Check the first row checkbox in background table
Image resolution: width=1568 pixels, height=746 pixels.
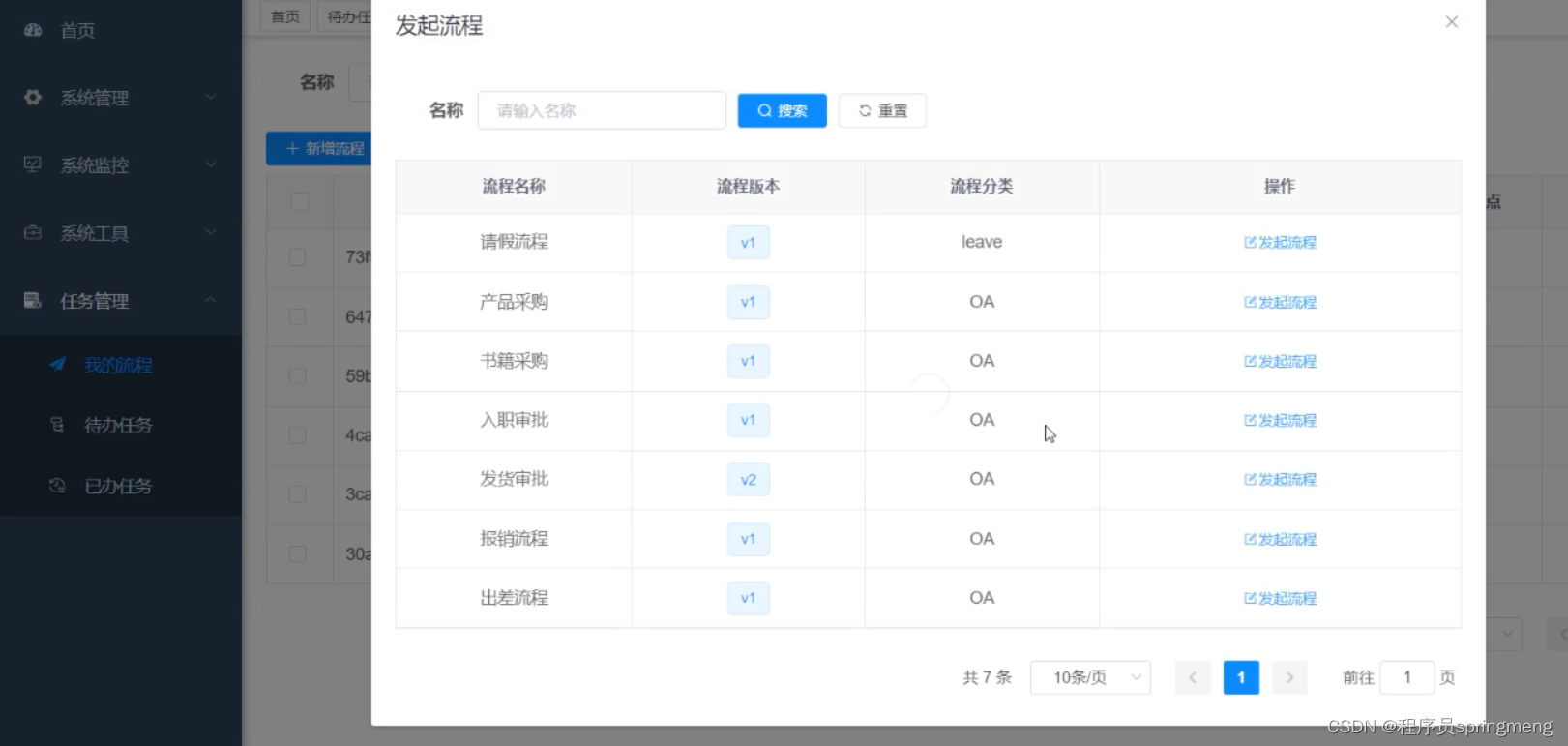pyautogui.click(x=298, y=257)
